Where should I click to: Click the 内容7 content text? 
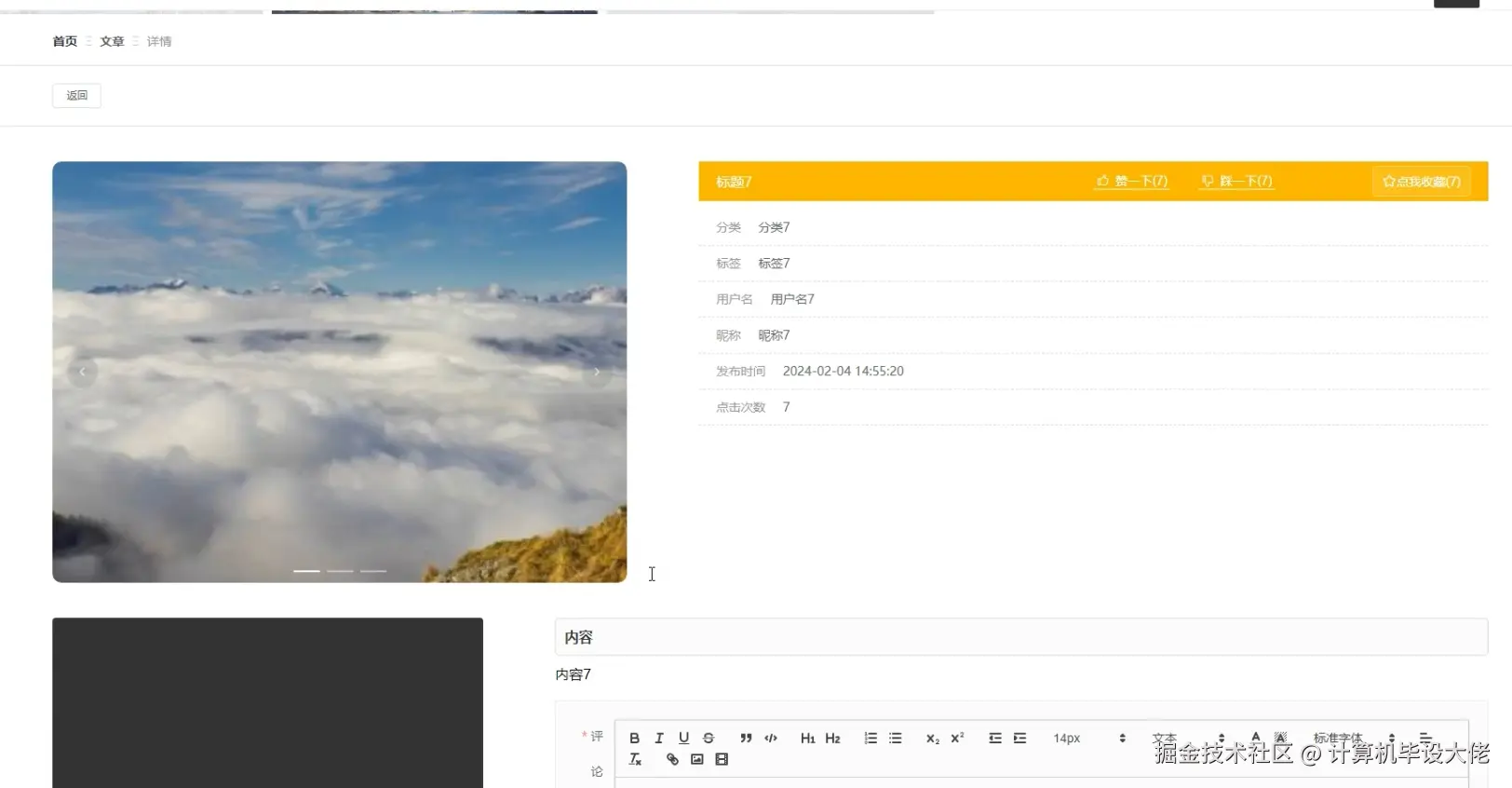pyautogui.click(x=574, y=674)
